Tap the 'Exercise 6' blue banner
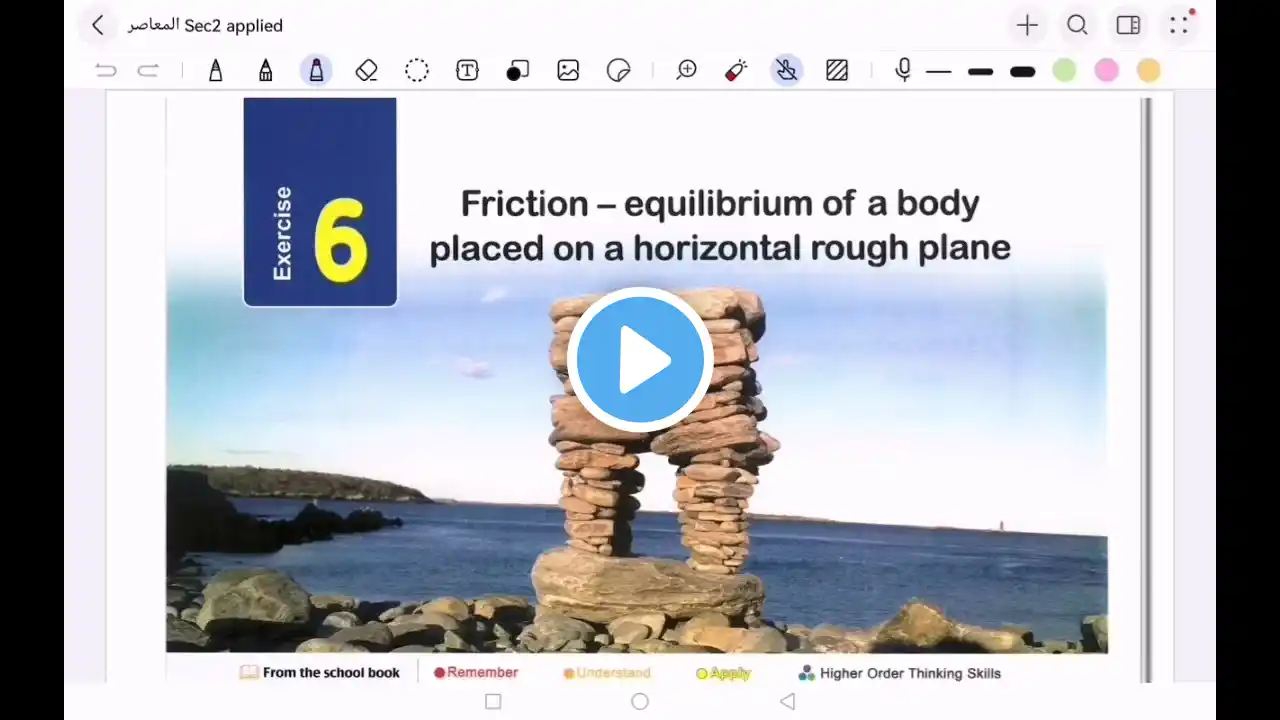Viewport: 1280px width, 720px height. 320,202
